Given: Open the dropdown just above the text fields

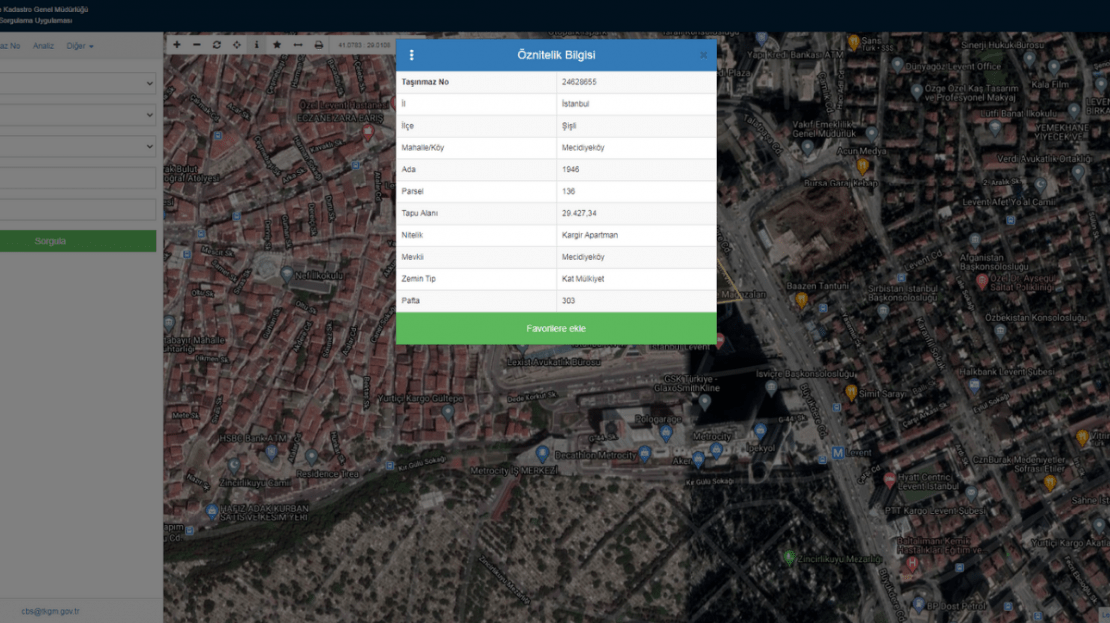Looking at the screenshot, I should click(x=78, y=147).
